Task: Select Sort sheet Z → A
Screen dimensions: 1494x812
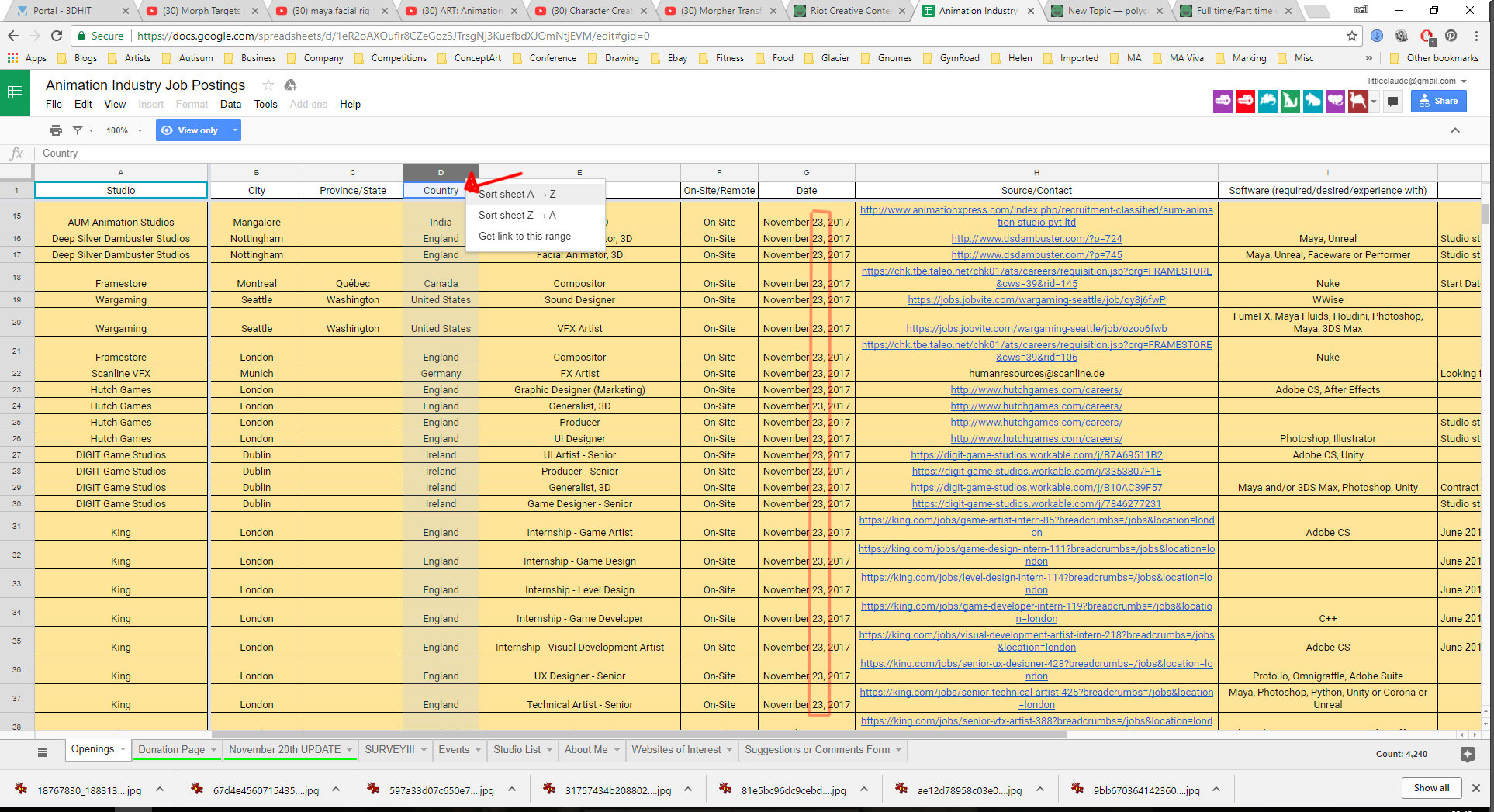Action: (x=536, y=215)
